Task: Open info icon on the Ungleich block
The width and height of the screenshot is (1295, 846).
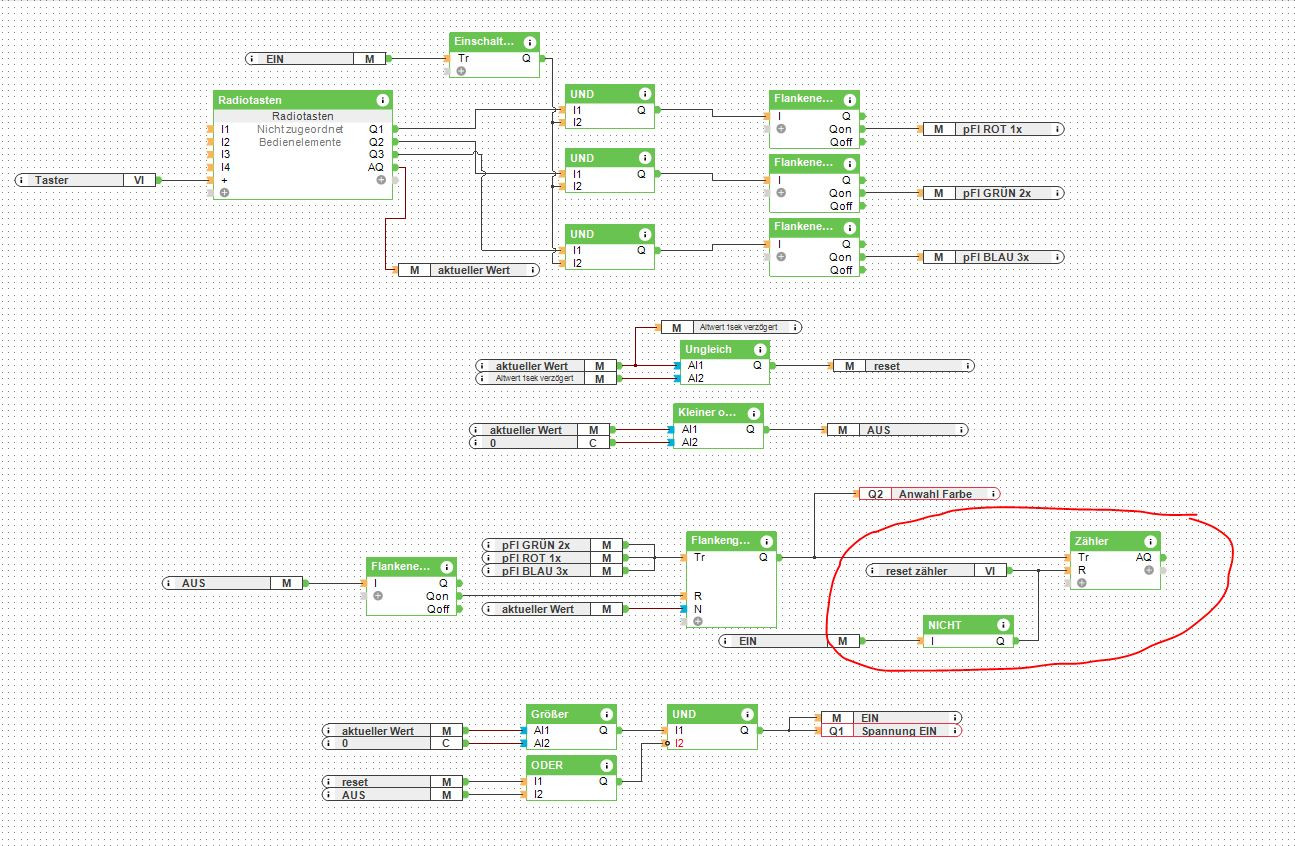Action: coord(759,350)
